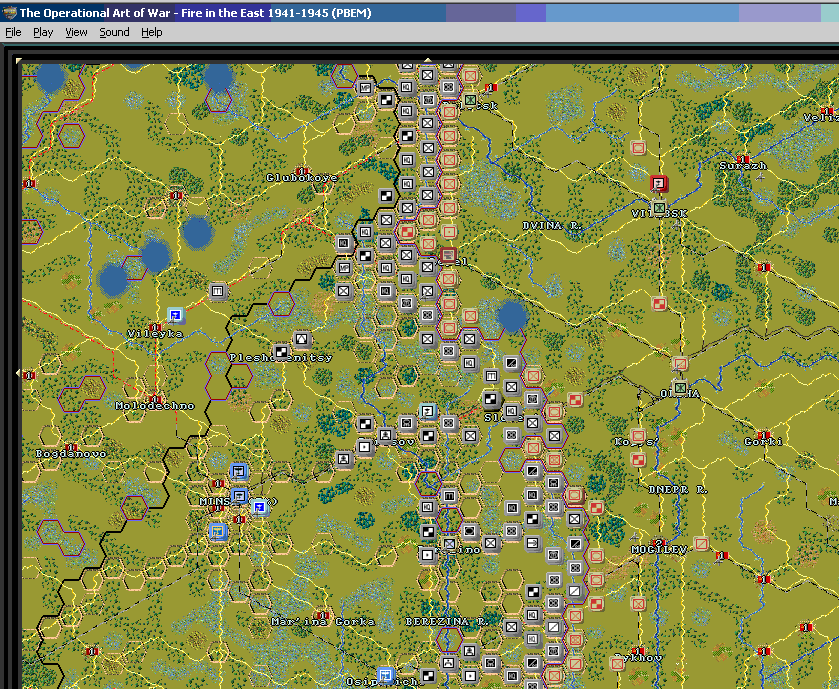
Task: Click the BEREZINA R. river label
Action: tap(447, 622)
